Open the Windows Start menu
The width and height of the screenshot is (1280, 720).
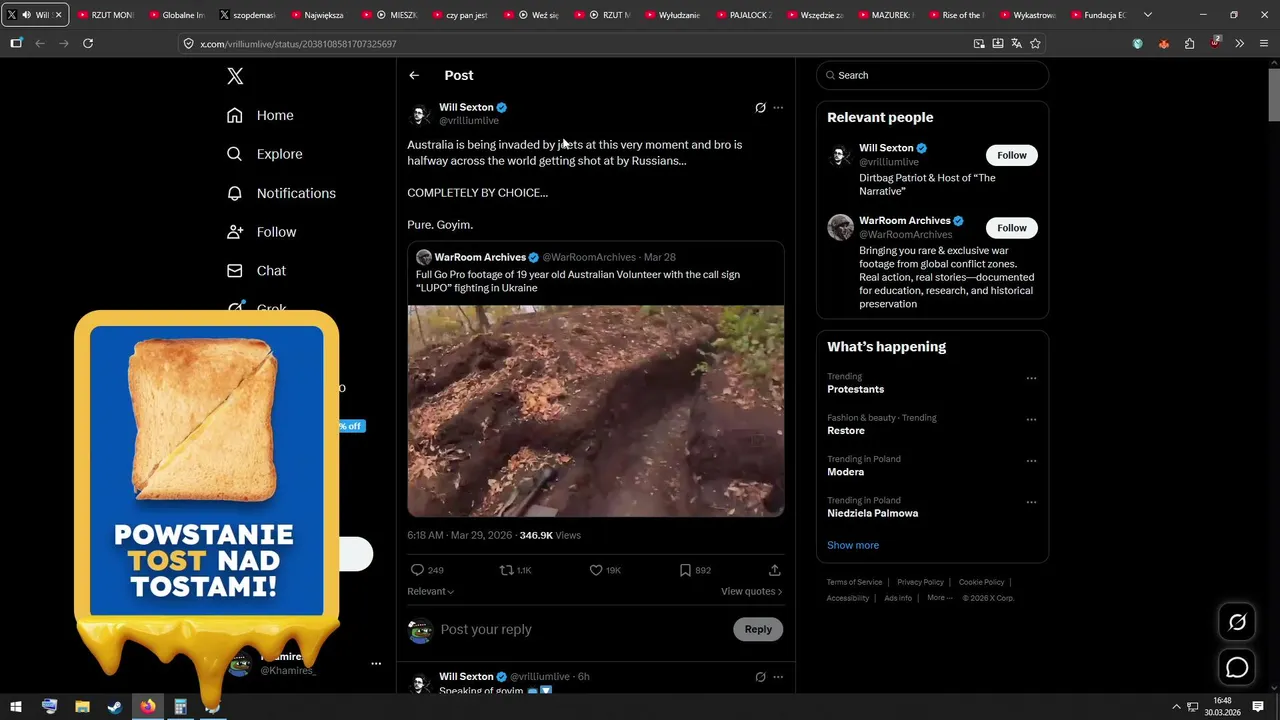tap(16, 707)
